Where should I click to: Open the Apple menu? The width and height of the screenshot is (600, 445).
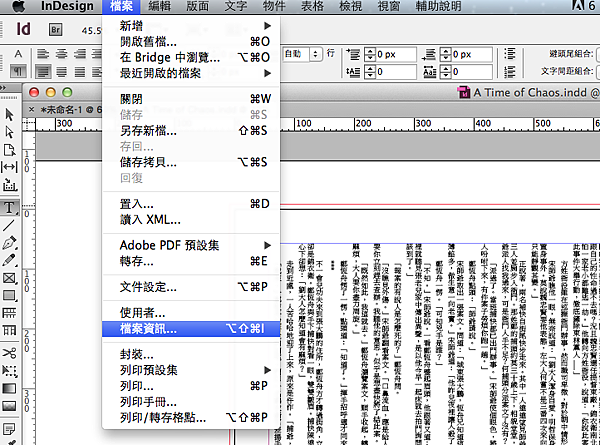tap(18, 6)
